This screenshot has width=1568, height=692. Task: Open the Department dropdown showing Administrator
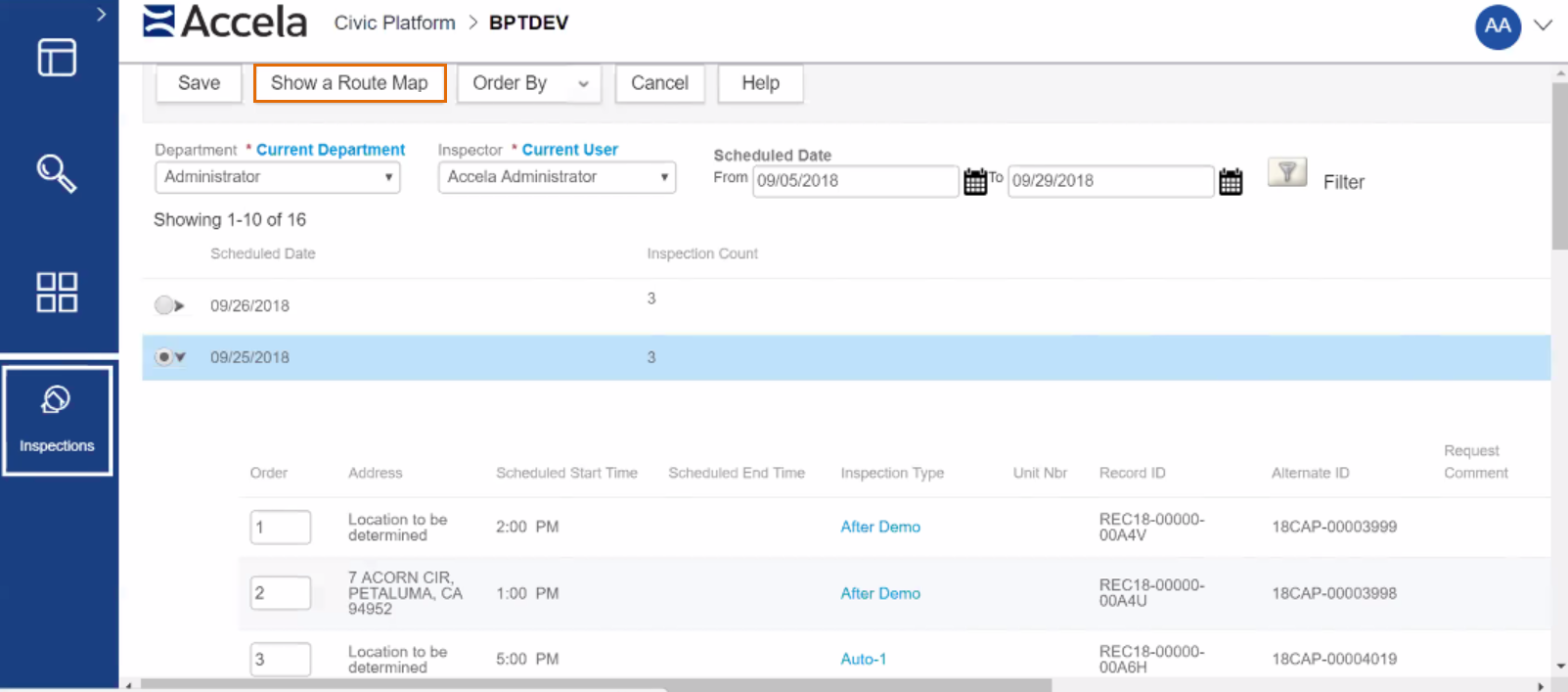[x=278, y=177]
